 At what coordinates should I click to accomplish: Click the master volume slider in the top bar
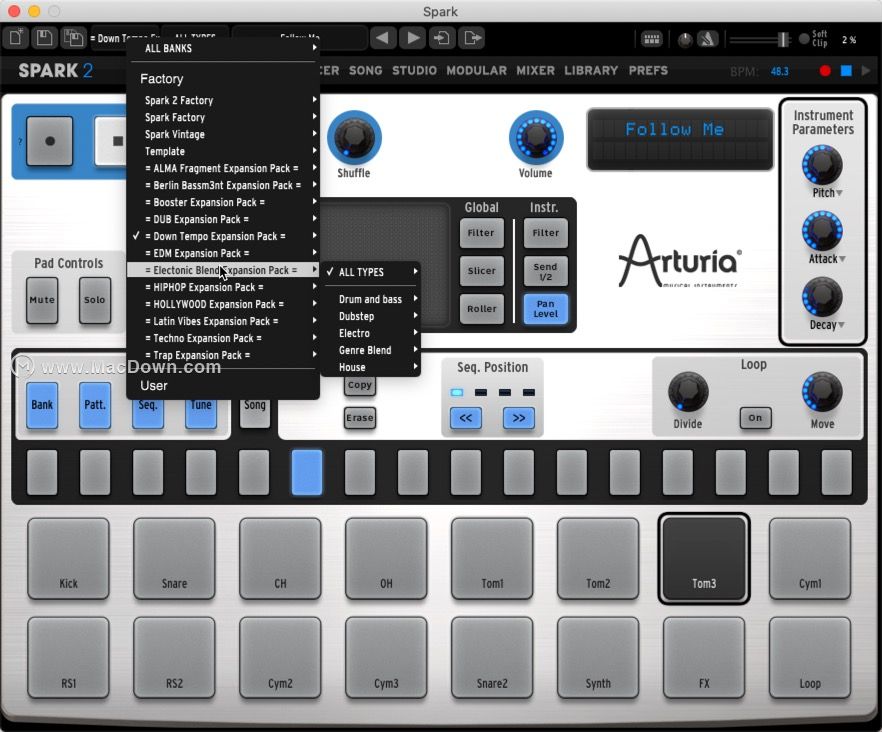pyautogui.click(x=759, y=39)
